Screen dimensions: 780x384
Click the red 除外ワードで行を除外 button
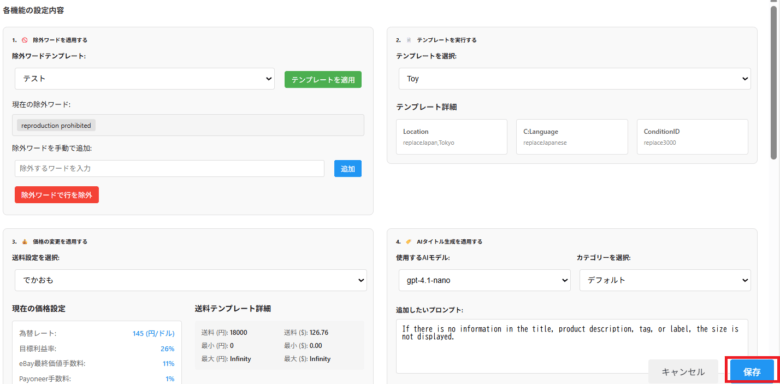pyautogui.click(x=57, y=195)
